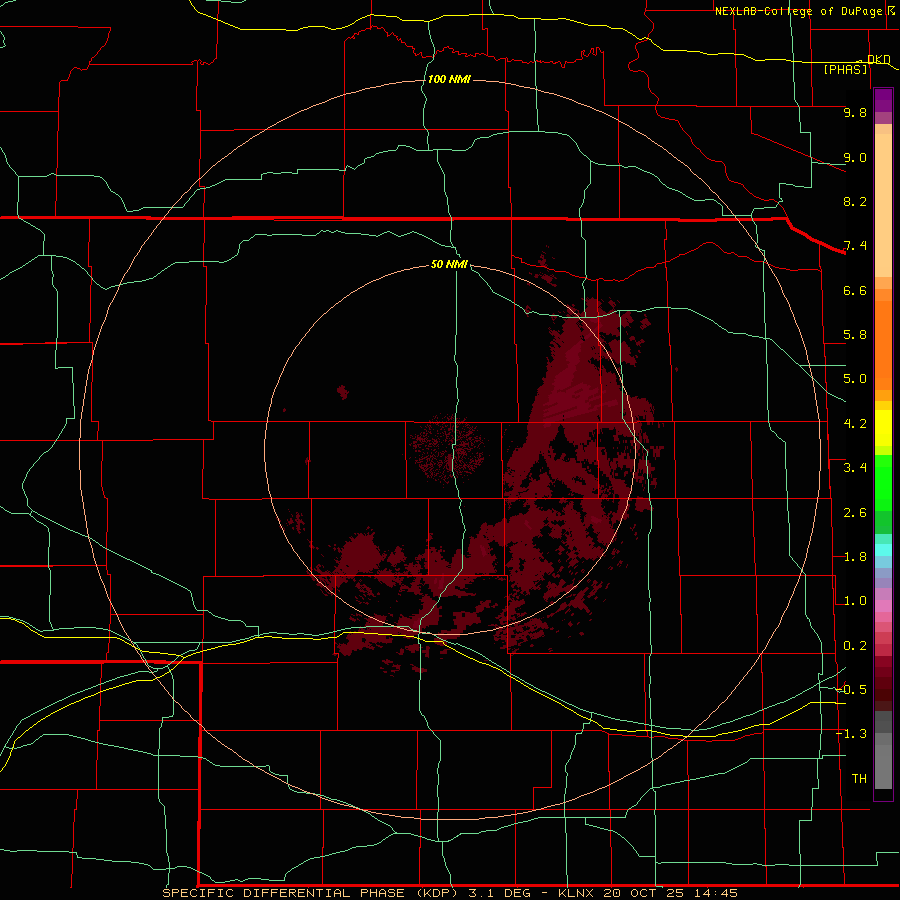This screenshot has width=900, height=900.
Task: Click the 7.4 legend value
Action: pos(855,246)
